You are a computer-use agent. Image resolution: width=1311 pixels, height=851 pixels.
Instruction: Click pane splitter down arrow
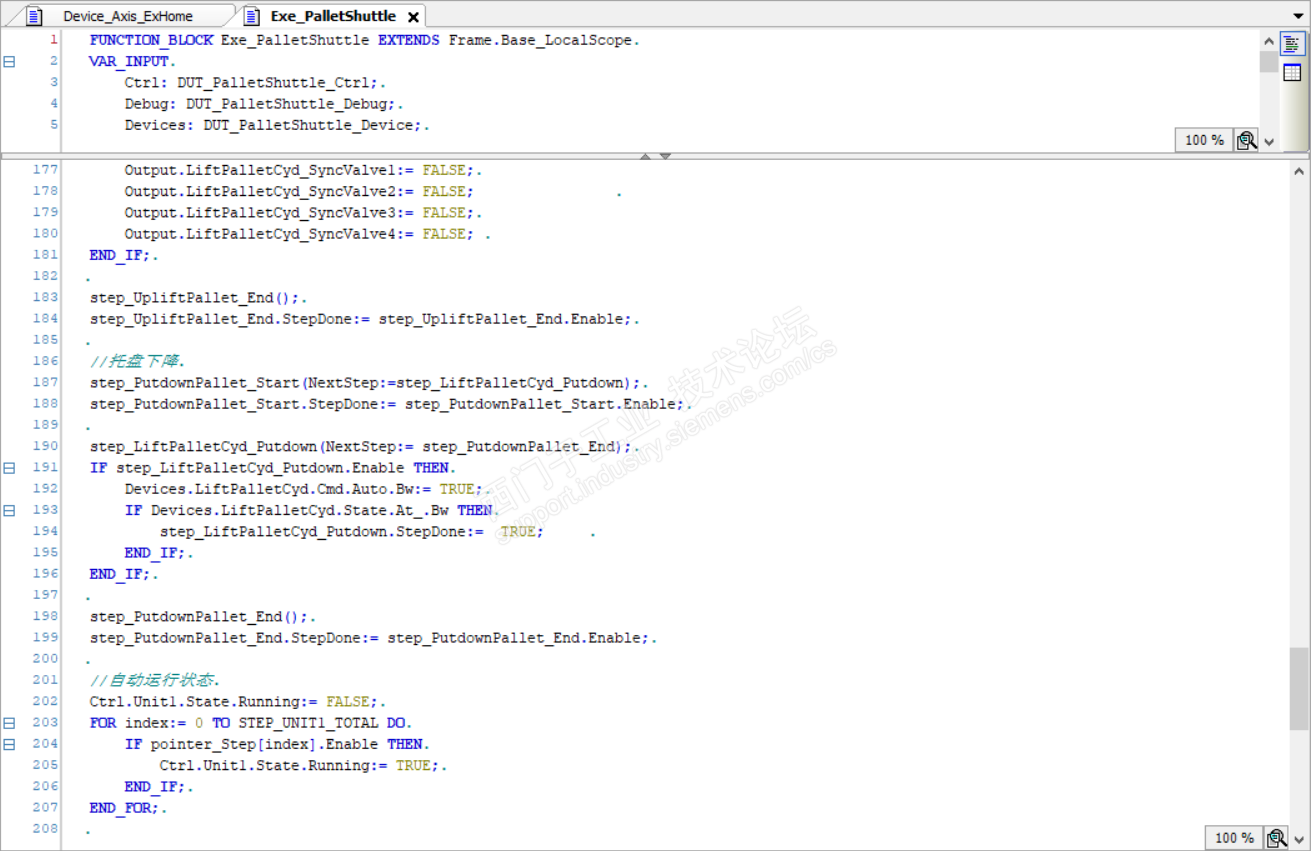pyautogui.click(x=665, y=156)
